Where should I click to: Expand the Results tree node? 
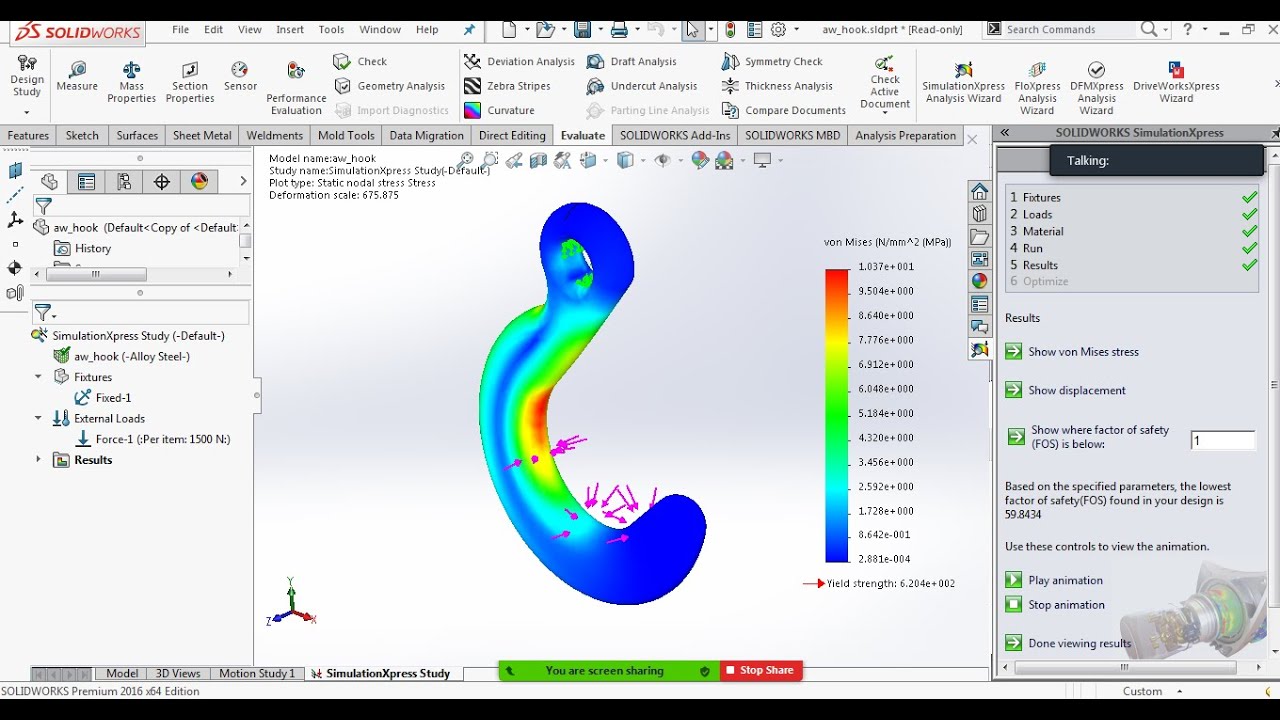pos(39,460)
